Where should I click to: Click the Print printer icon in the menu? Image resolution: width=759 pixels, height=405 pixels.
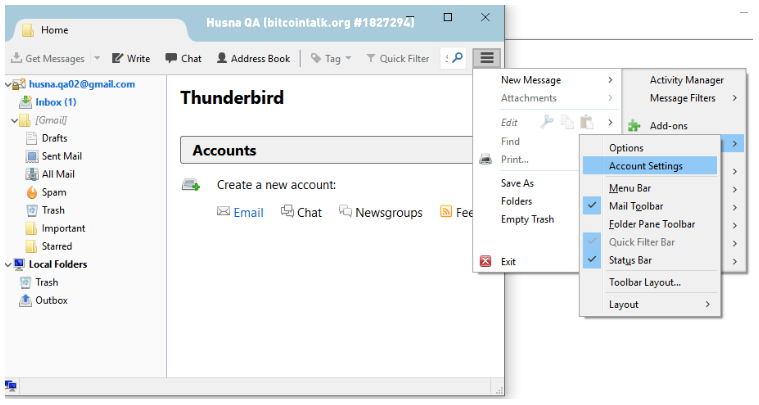(486, 159)
